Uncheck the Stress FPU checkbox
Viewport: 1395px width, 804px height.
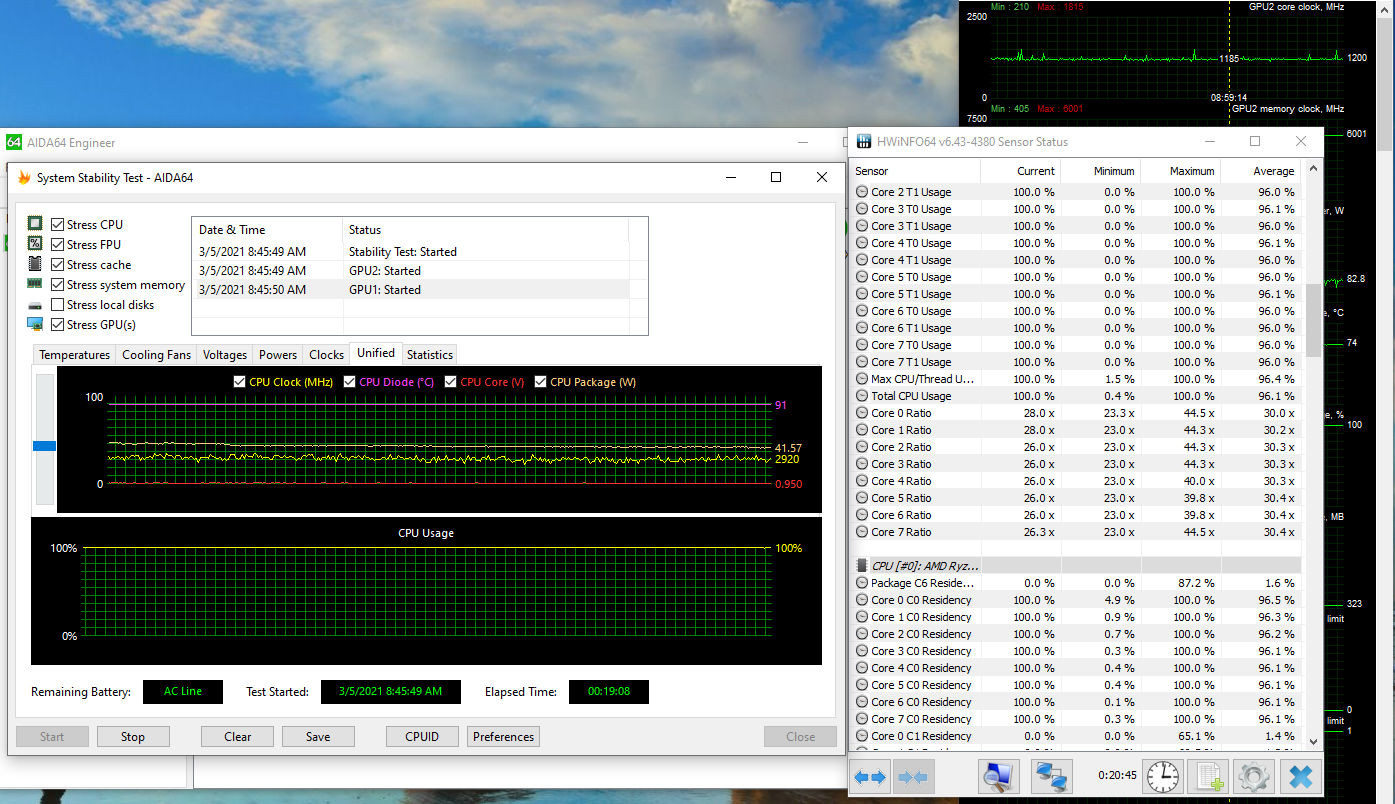pos(57,244)
